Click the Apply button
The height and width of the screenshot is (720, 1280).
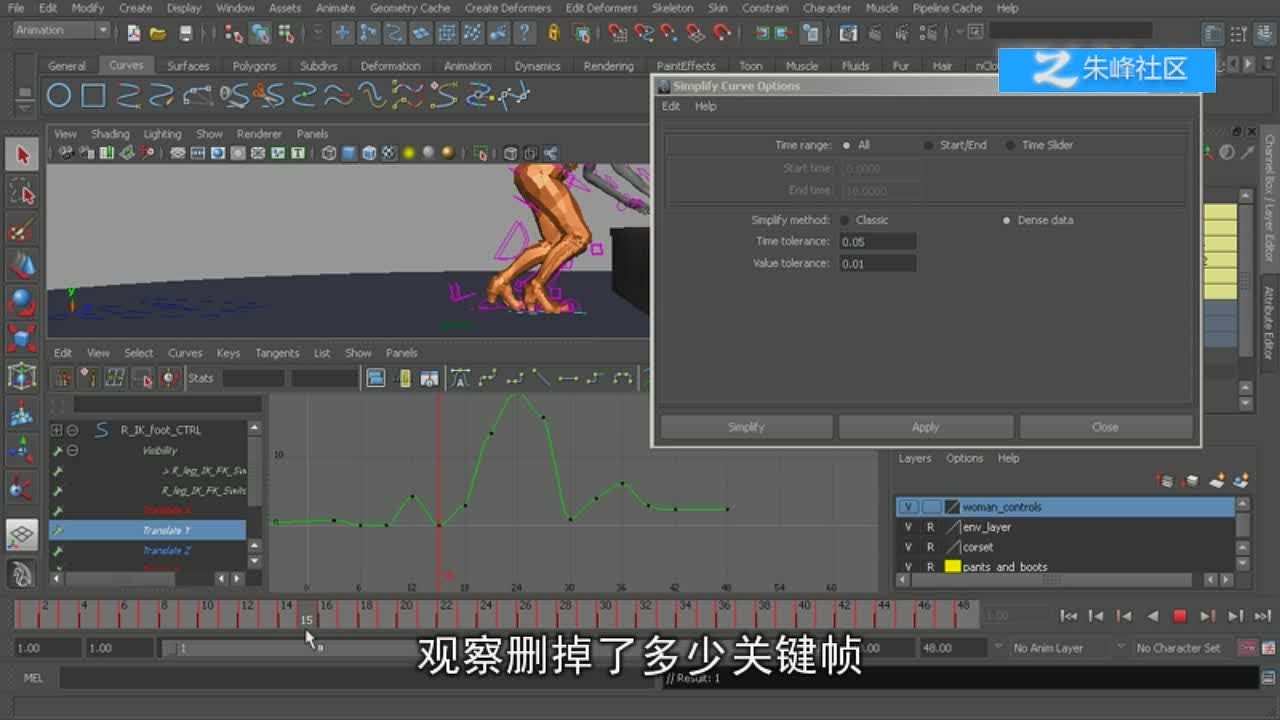coord(925,427)
